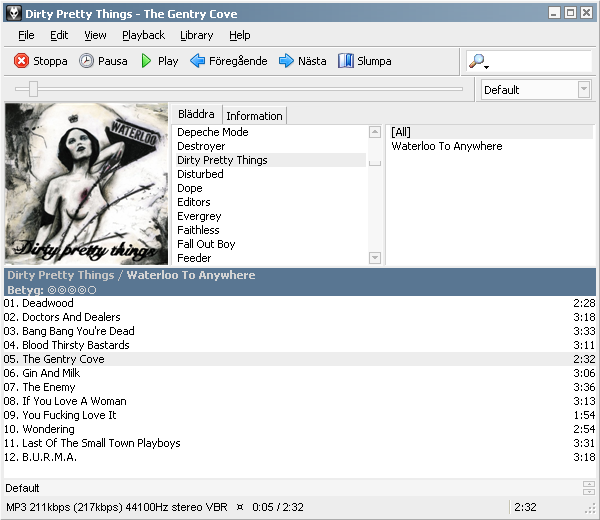Go to previous track with Föregående arrow

[x=197, y=61]
